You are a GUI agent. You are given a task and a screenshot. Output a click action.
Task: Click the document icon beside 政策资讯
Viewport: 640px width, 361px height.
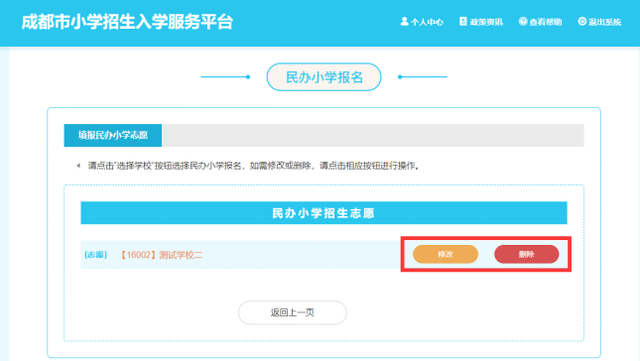[x=463, y=22]
